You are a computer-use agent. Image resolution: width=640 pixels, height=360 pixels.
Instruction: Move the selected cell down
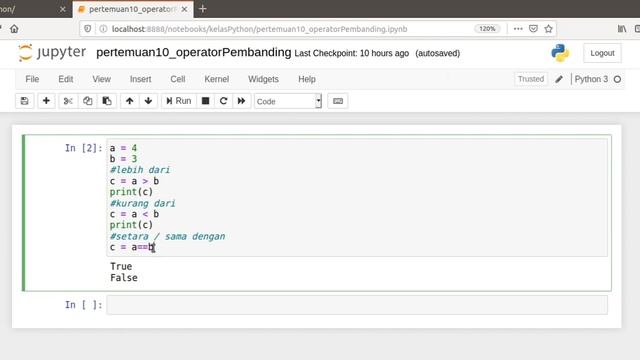148,101
